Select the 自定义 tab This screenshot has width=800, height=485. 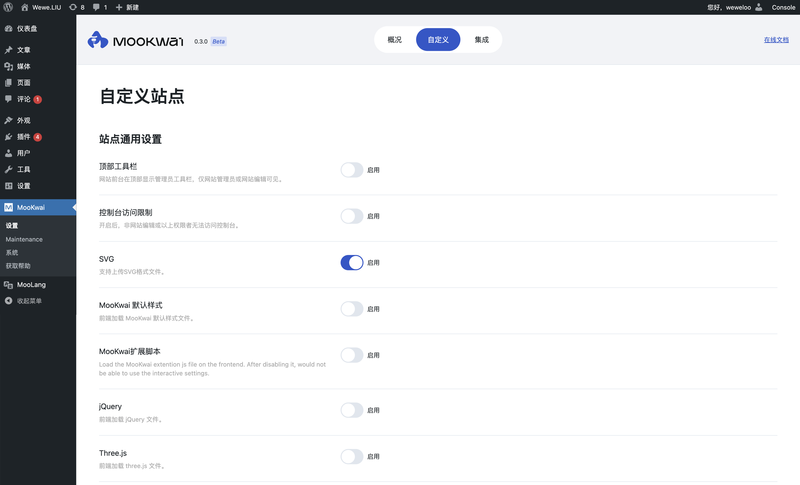point(438,40)
